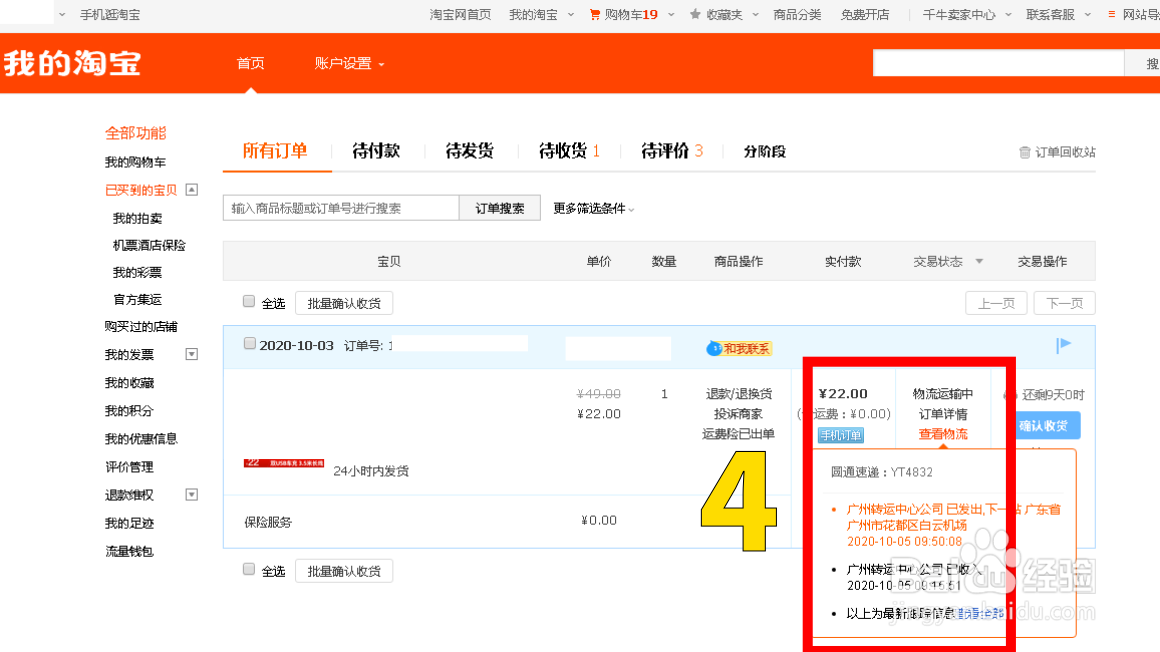The width and height of the screenshot is (1160, 652).
Task: Open 商品分类 top link
Action: click(797, 15)
